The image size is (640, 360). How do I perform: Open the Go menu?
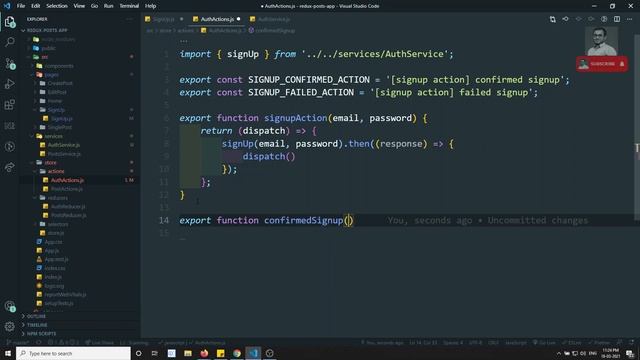pos(94,6)
